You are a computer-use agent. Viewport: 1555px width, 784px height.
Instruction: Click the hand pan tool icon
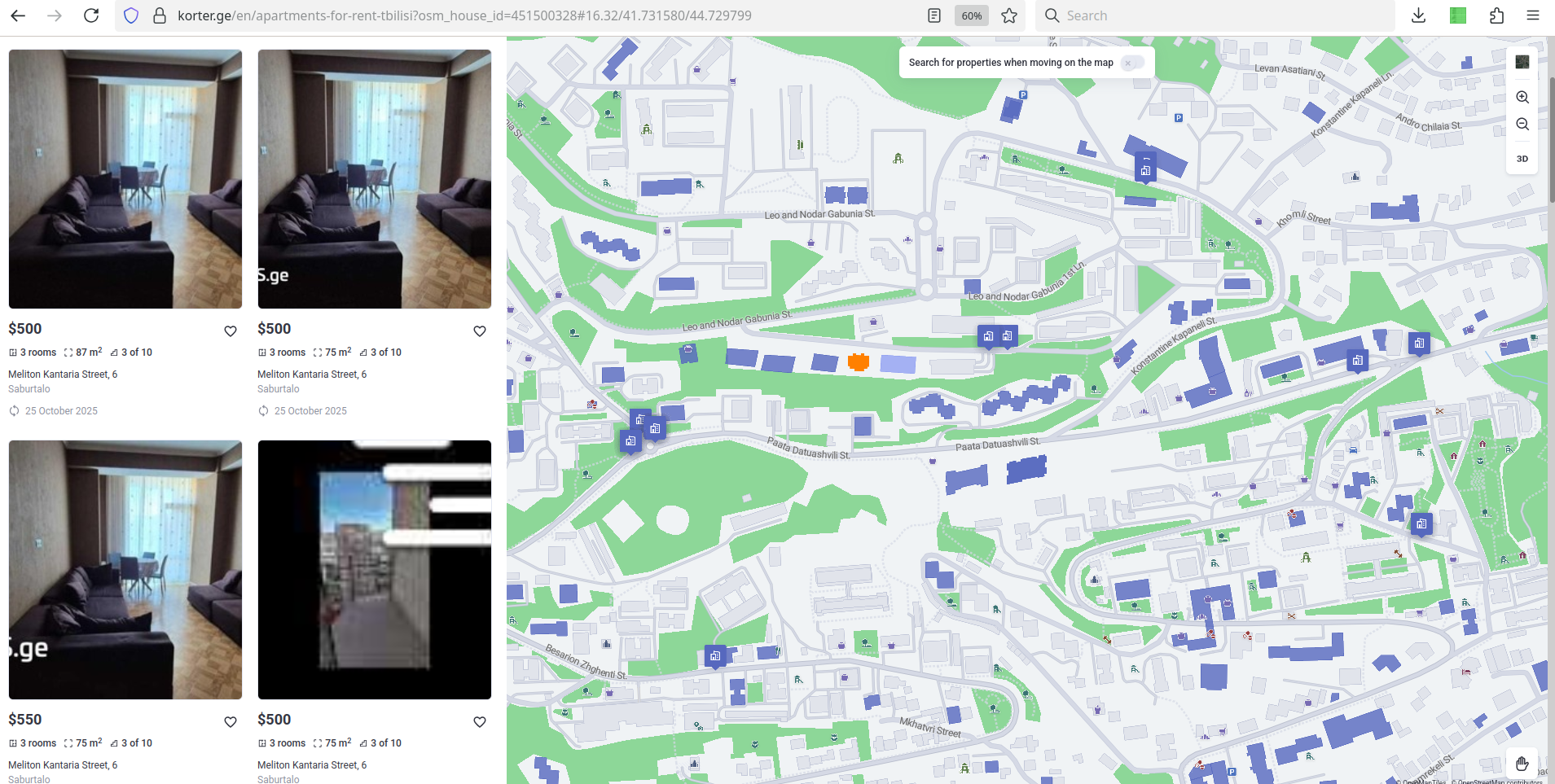[1522, 764]
